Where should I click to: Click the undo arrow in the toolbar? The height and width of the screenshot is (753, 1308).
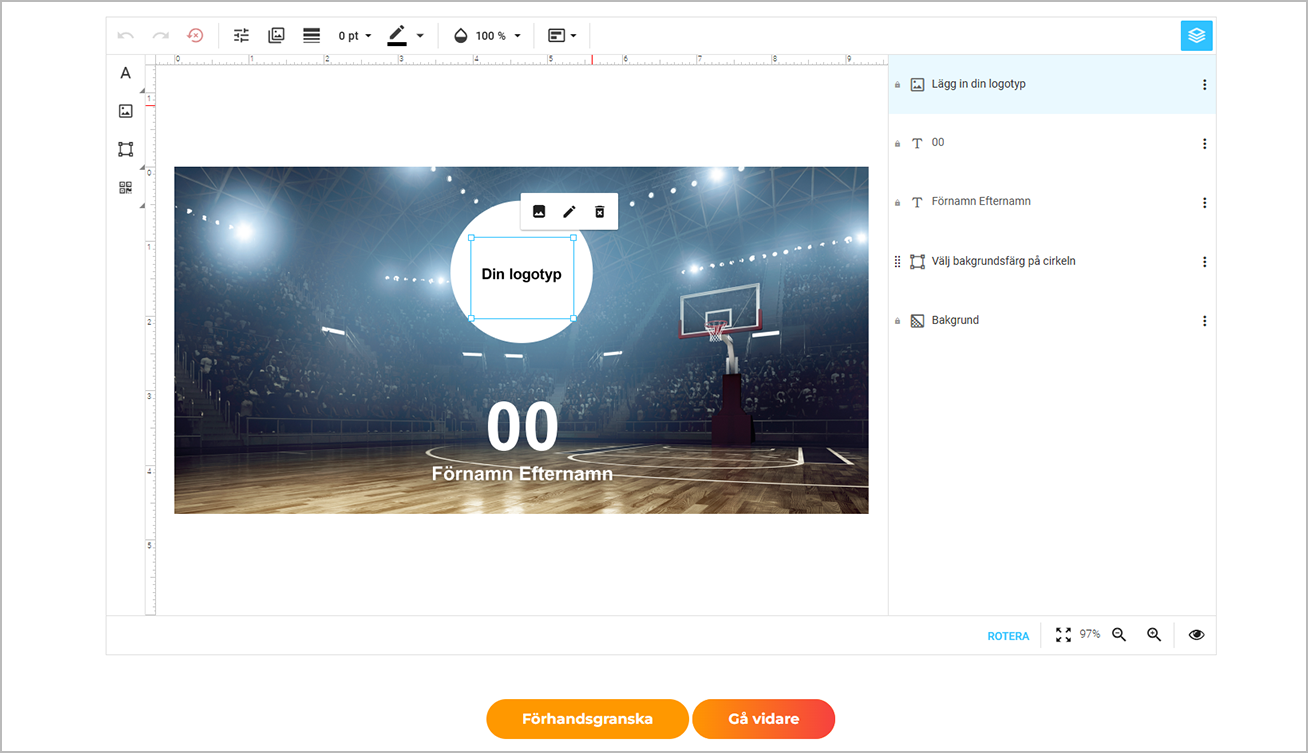[125, 36]
